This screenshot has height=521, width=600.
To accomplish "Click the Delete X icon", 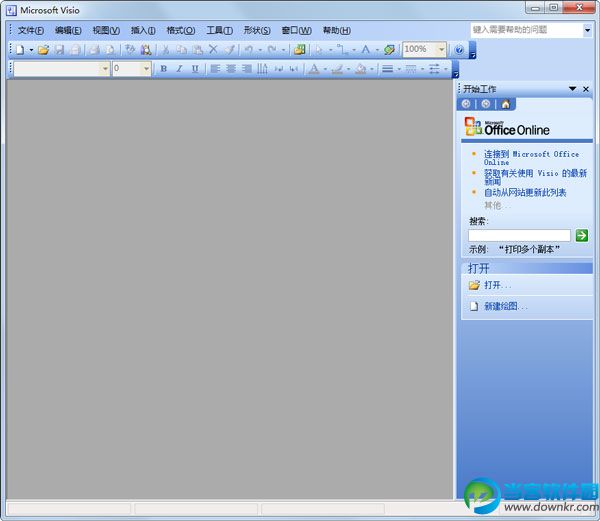I will click(x=213, y=49).
